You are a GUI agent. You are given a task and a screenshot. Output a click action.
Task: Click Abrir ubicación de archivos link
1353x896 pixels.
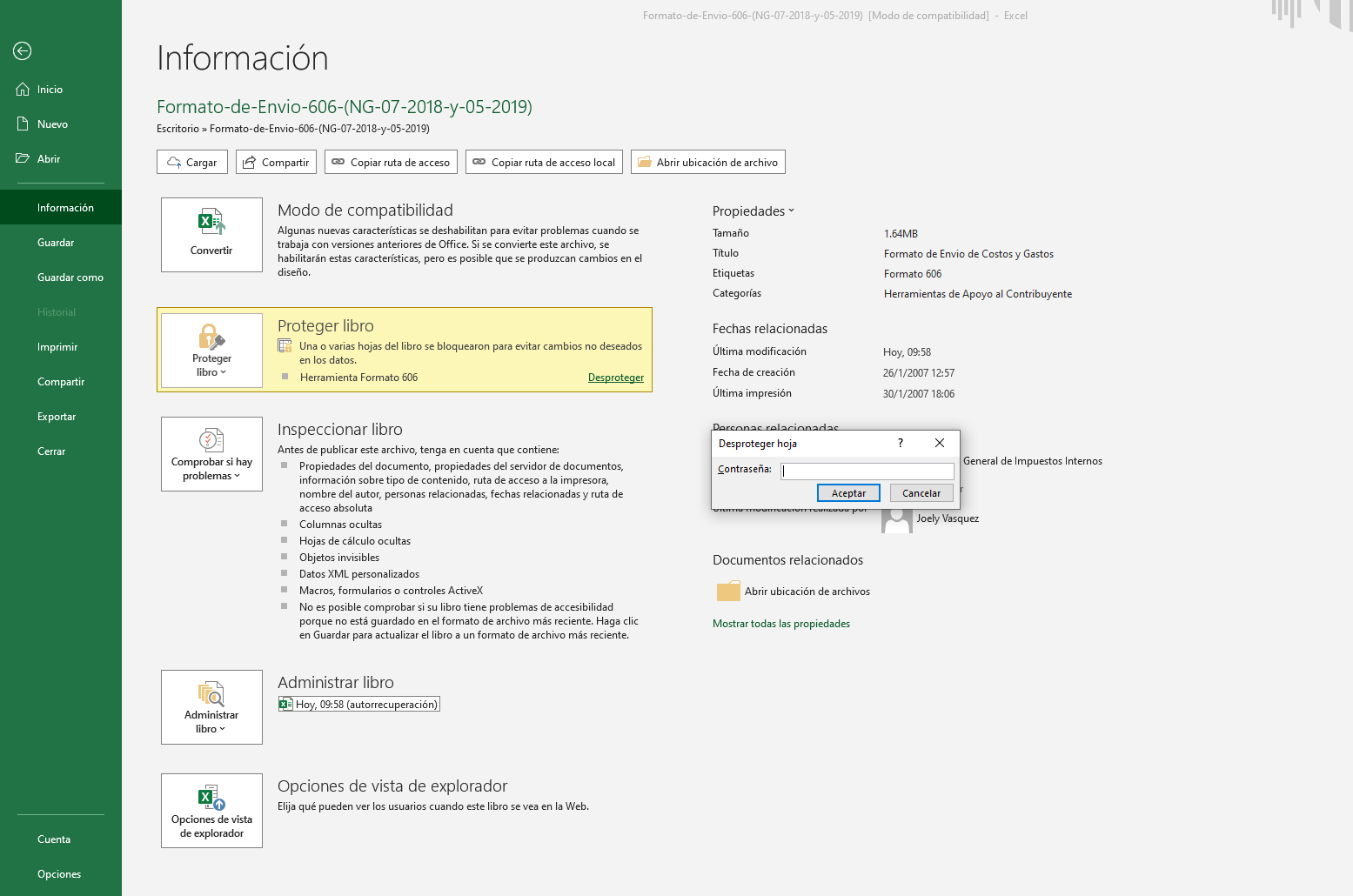point(807,592)
